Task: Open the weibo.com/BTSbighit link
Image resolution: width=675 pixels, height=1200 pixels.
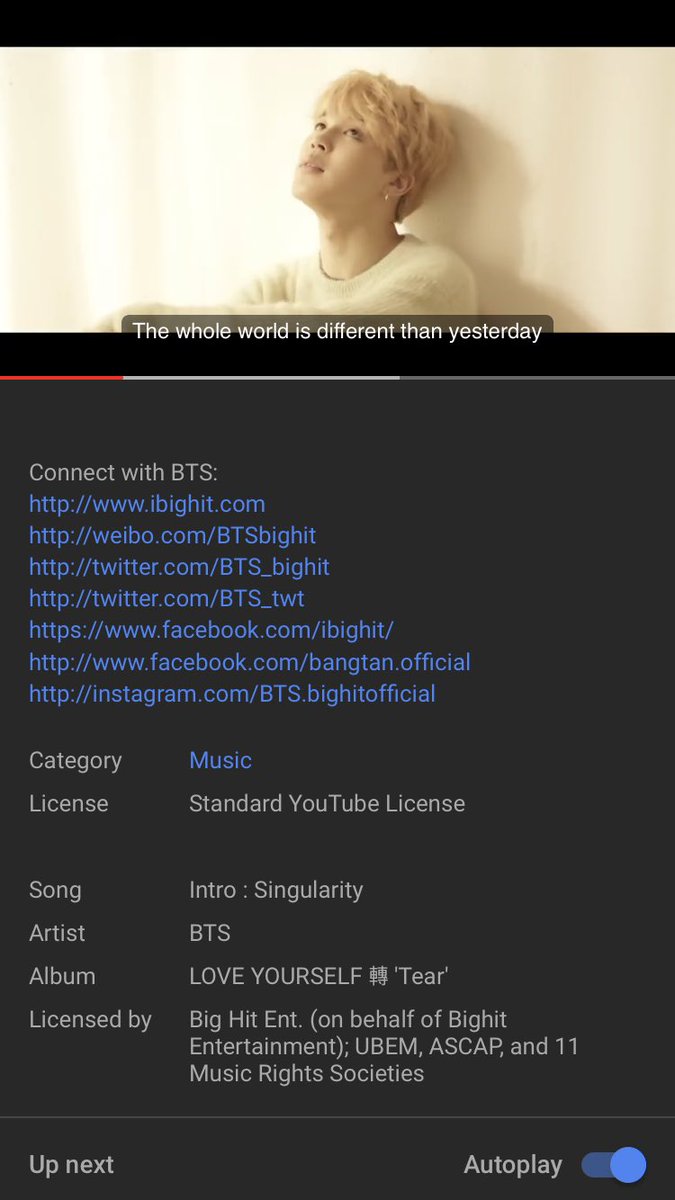Action: coord(173,536)
